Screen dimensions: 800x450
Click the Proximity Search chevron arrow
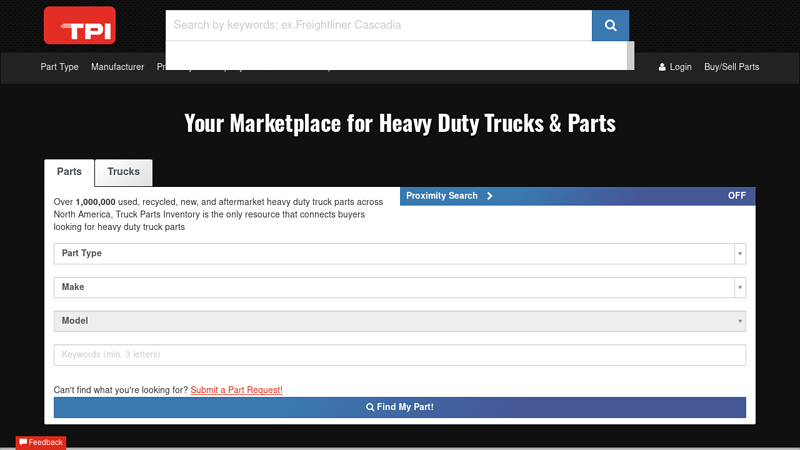click(490, 196)
